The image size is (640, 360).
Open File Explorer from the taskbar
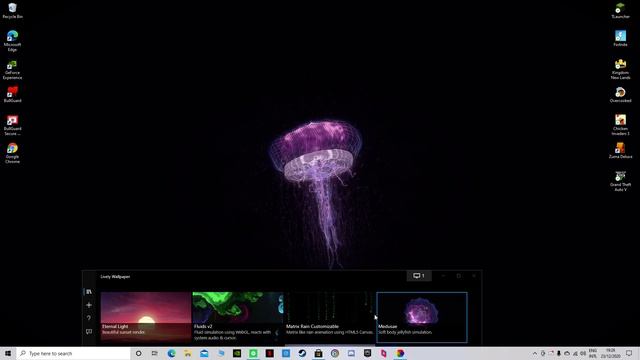pos(188,353)
